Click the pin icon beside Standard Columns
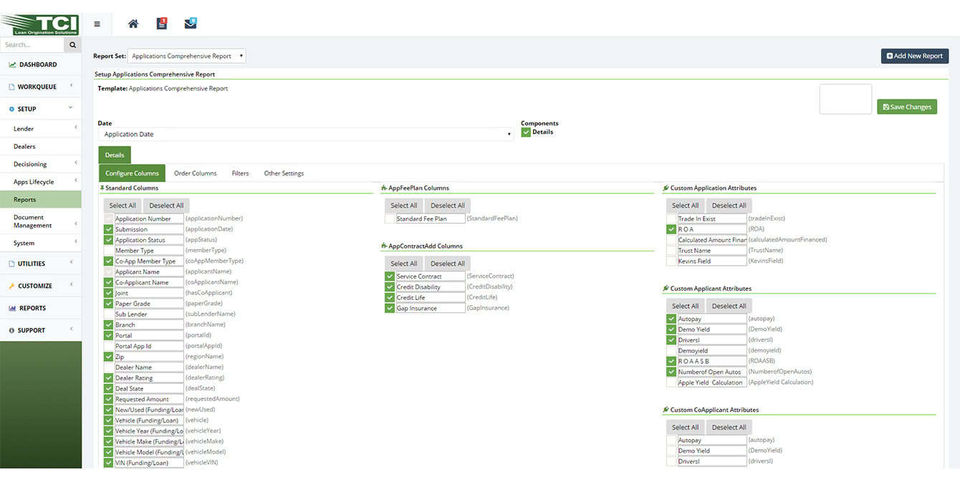Screen dimensions: 960x487 click(x=102, y=188)
